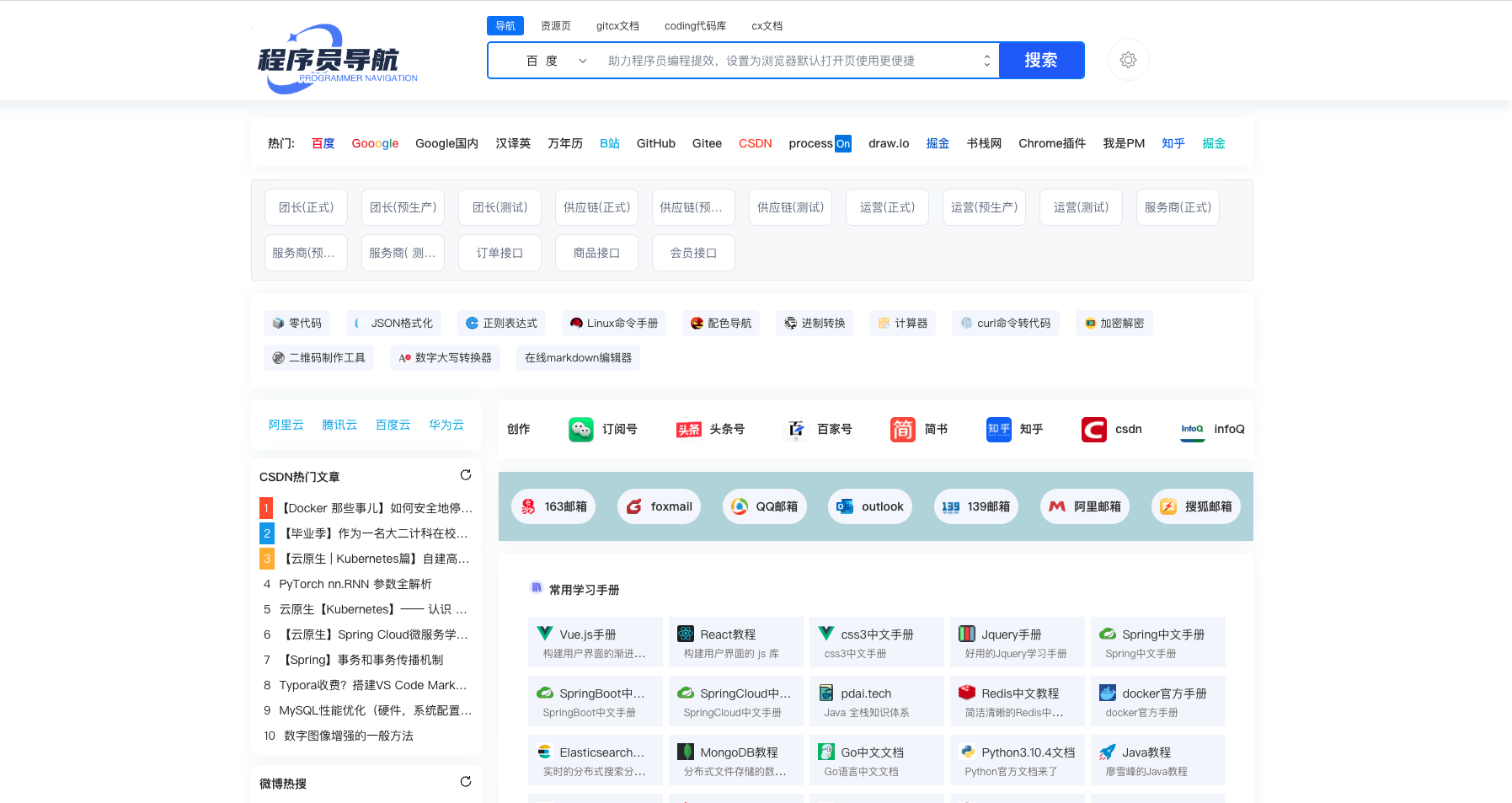This screenshot has height=803, width=1512.
Task: Open 在线markdown编辑器 tool
Action: click(579, 357)
